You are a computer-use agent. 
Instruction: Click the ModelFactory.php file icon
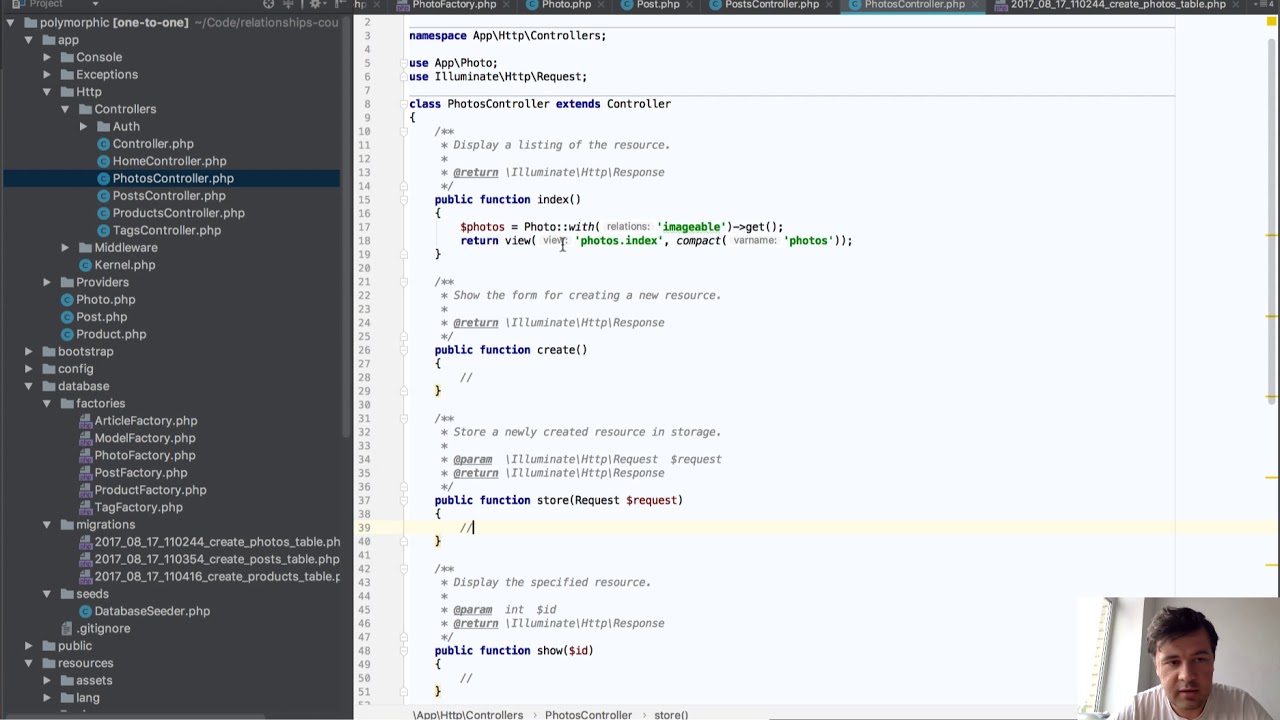(x=85, y=438)
